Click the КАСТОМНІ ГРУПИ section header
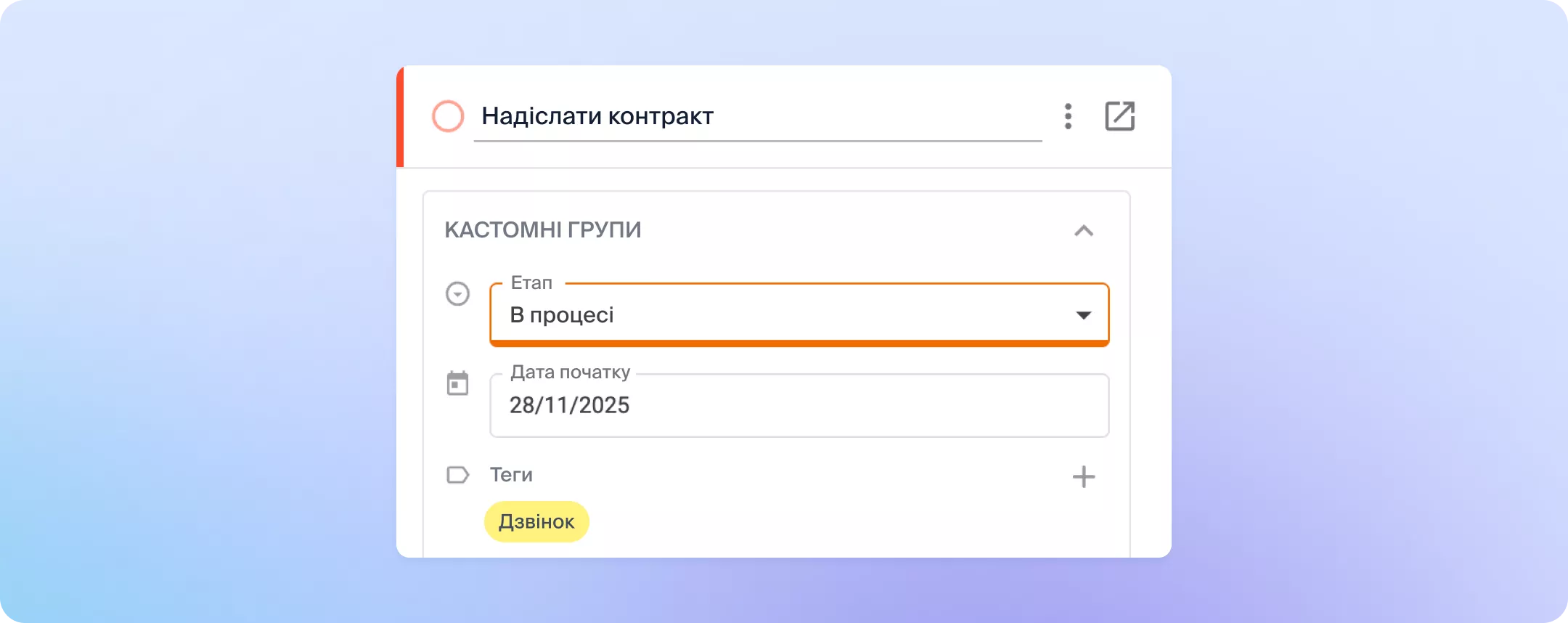1568x623 pixels. [x=543, y=229]
